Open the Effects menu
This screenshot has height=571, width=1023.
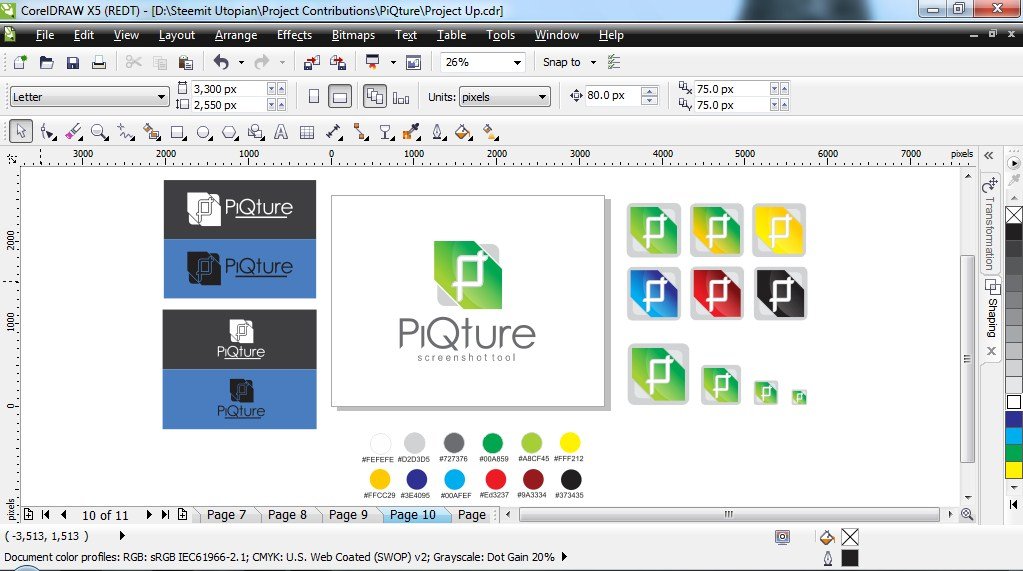pos(294,35)
